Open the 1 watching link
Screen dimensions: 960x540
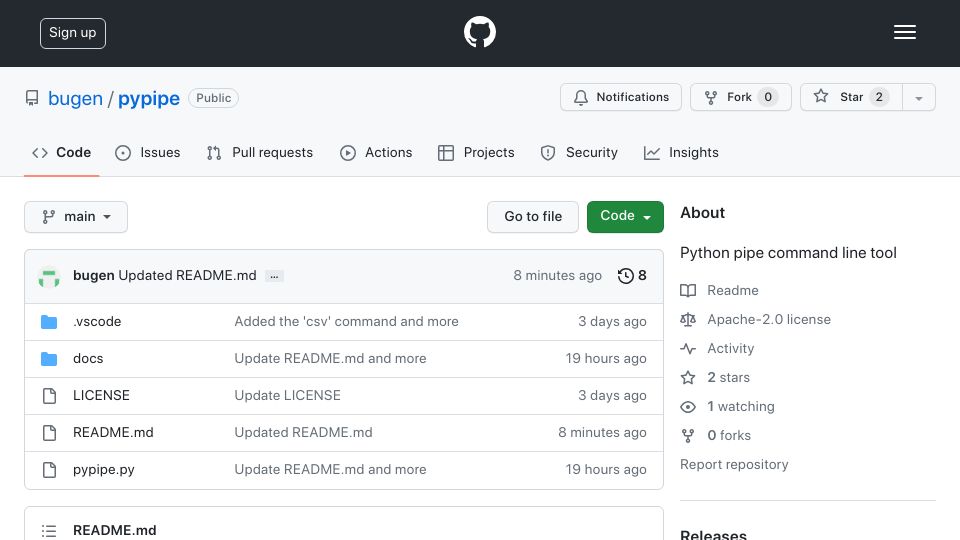pyautogui.click(x=741, y=407)
